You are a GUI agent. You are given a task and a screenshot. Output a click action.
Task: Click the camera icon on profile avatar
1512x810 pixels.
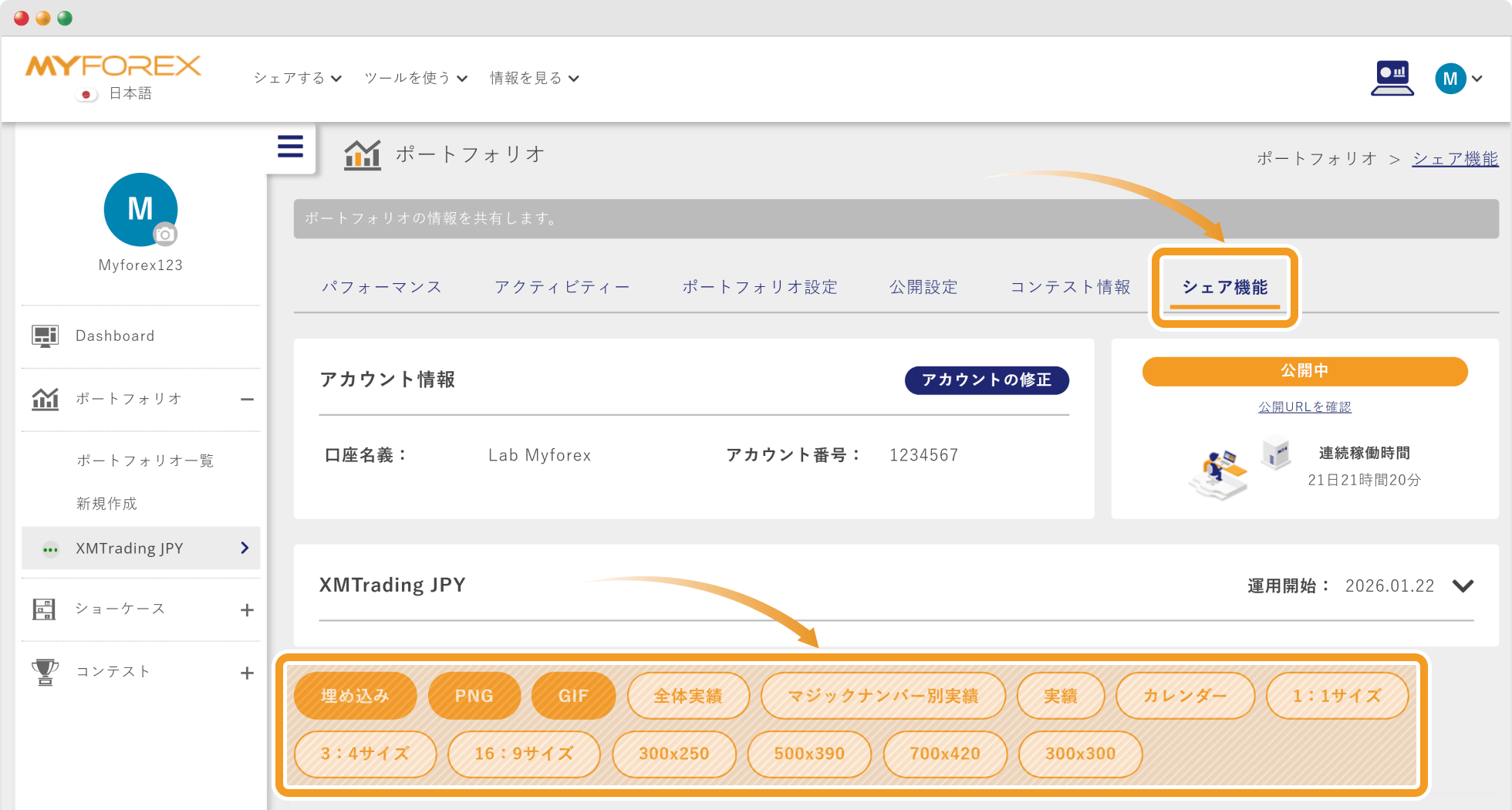click(164, 235)
